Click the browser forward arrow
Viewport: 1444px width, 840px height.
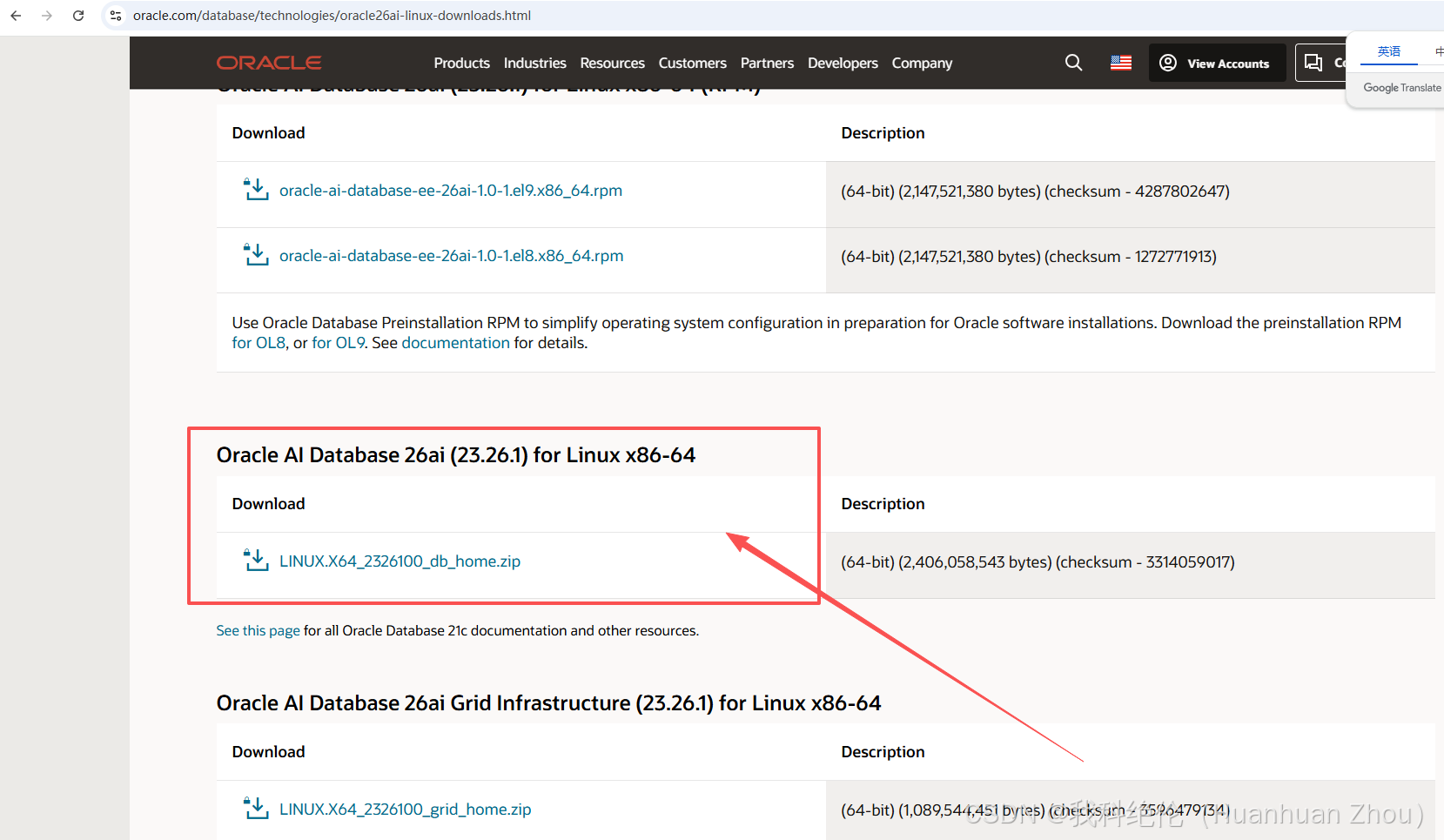point(47,16)
